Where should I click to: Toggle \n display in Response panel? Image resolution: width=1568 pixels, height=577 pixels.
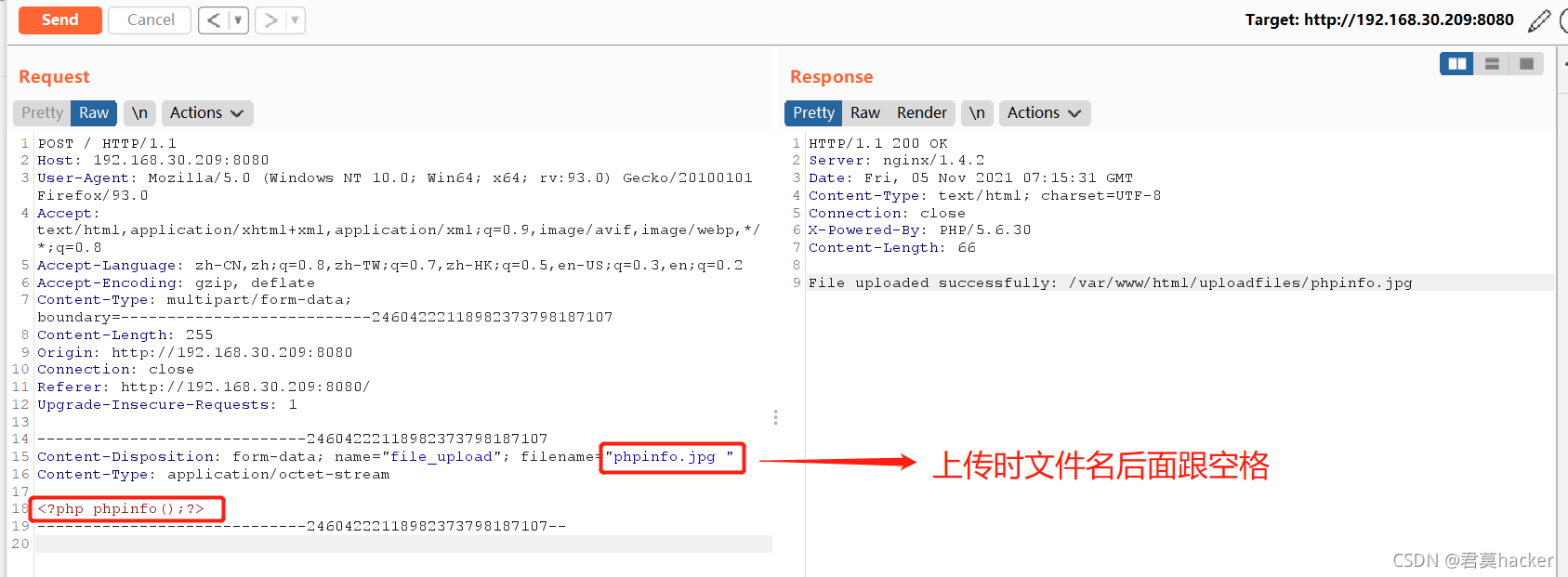pyautogui.click(x=977, y=112)
